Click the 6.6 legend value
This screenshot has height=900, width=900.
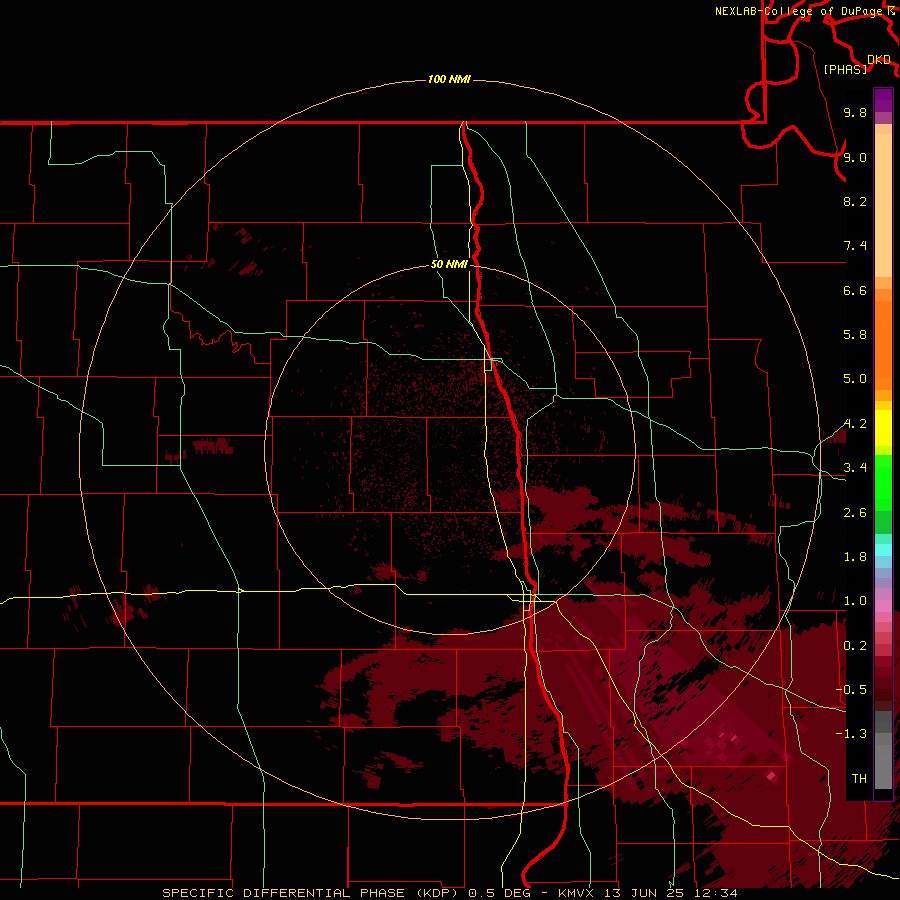855,290
